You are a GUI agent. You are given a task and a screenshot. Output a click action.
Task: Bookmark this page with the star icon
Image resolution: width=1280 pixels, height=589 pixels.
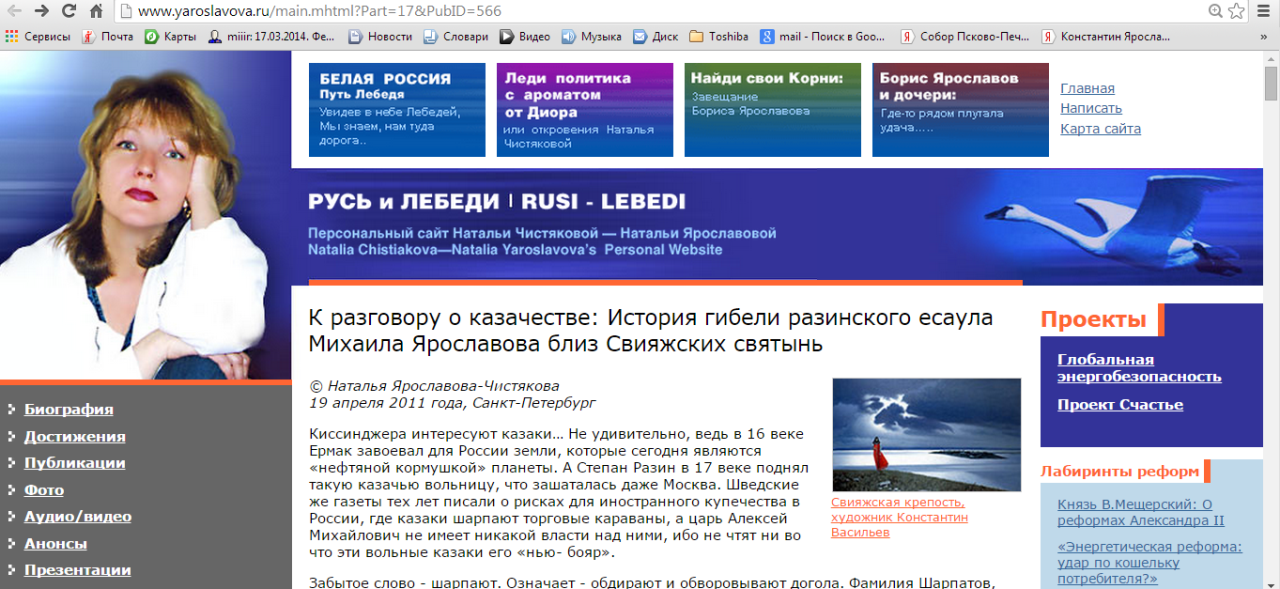tap(1237, 11)
